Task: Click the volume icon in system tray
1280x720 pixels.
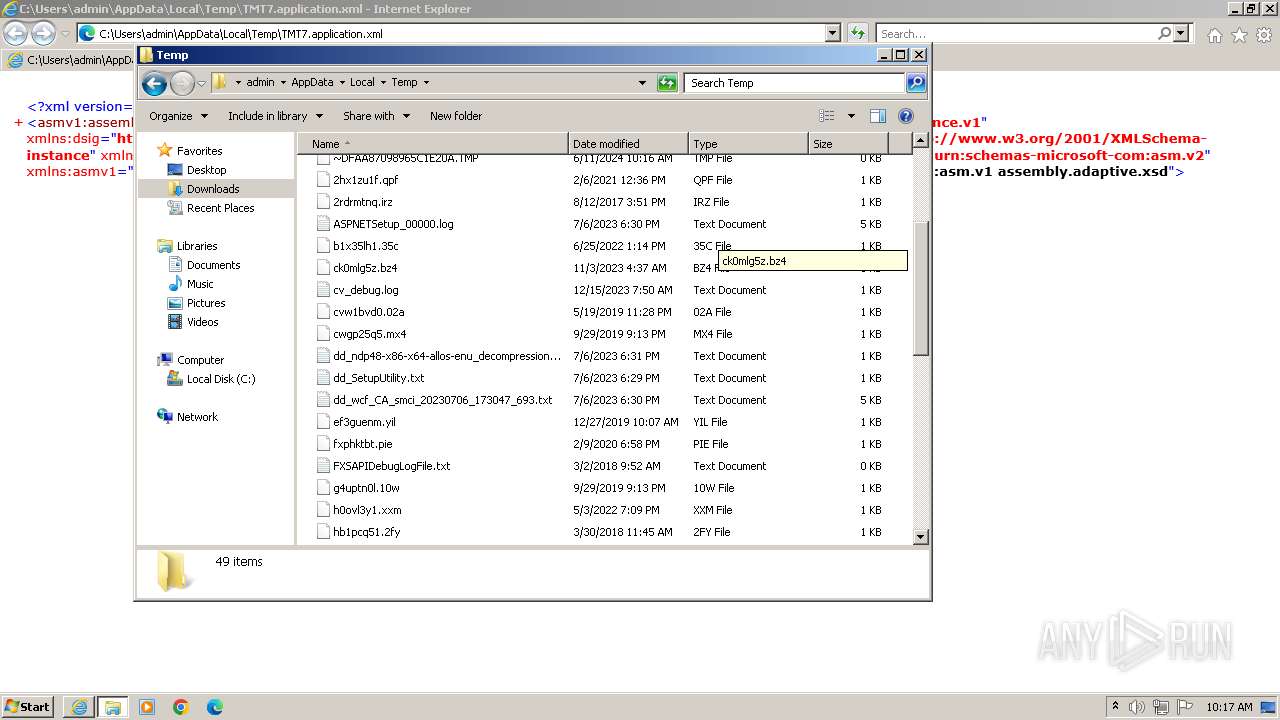Action: [1137, 707]
